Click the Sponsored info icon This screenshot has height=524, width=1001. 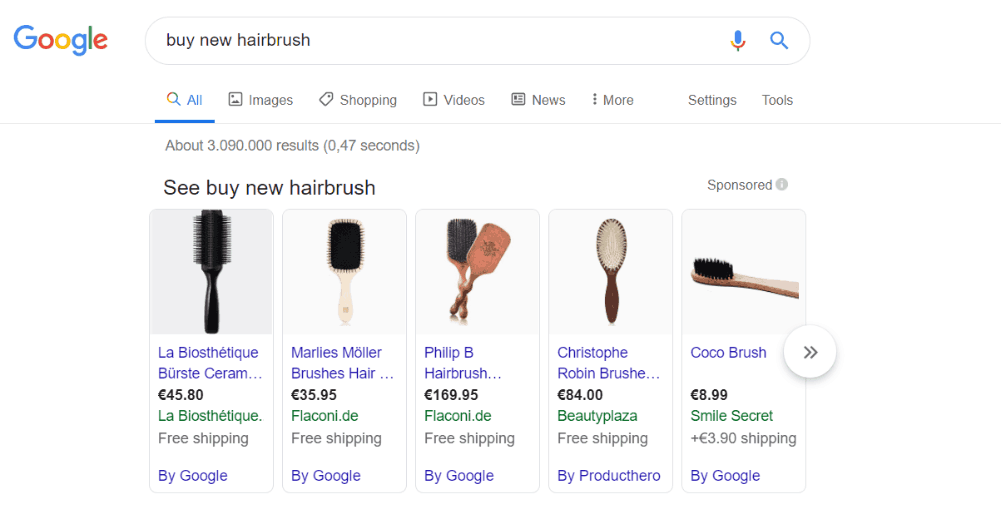pos(781,184)
